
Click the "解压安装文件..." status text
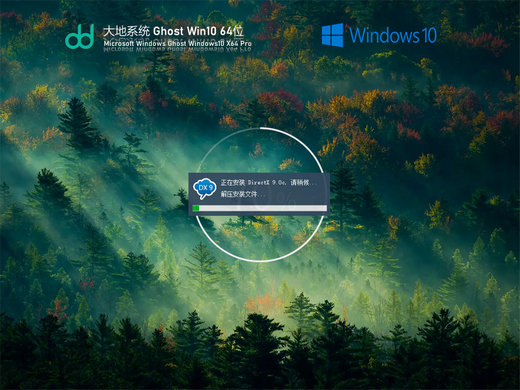tap(243, 194)
